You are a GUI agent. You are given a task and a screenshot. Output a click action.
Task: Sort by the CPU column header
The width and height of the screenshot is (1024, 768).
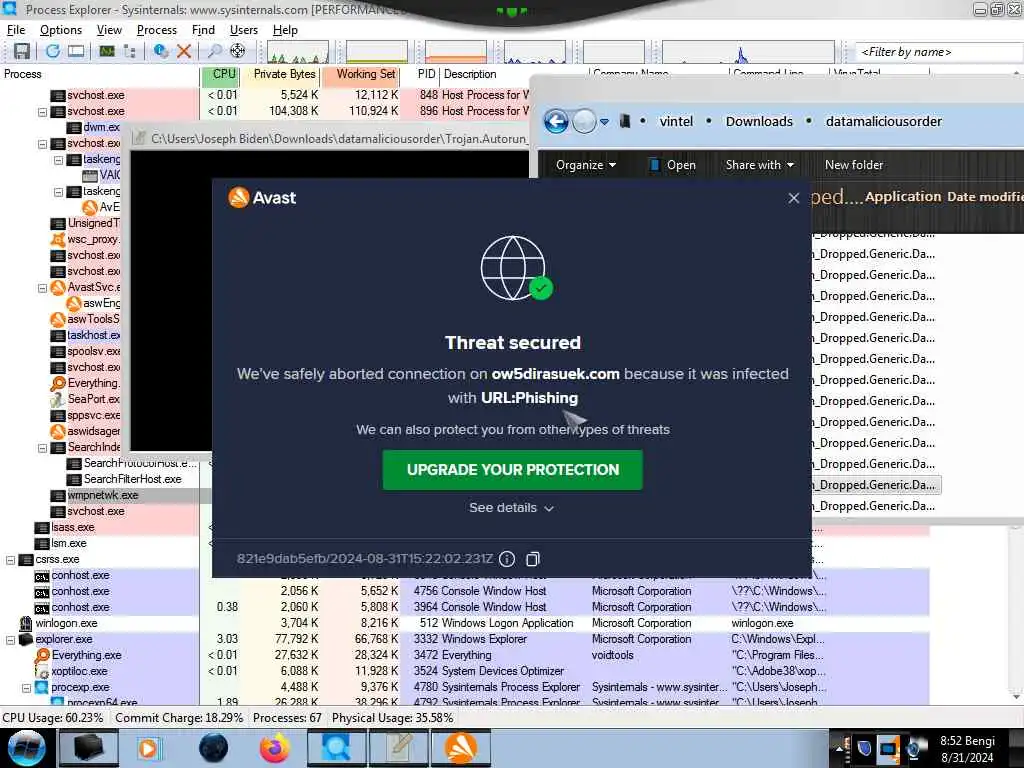[220, 74]
